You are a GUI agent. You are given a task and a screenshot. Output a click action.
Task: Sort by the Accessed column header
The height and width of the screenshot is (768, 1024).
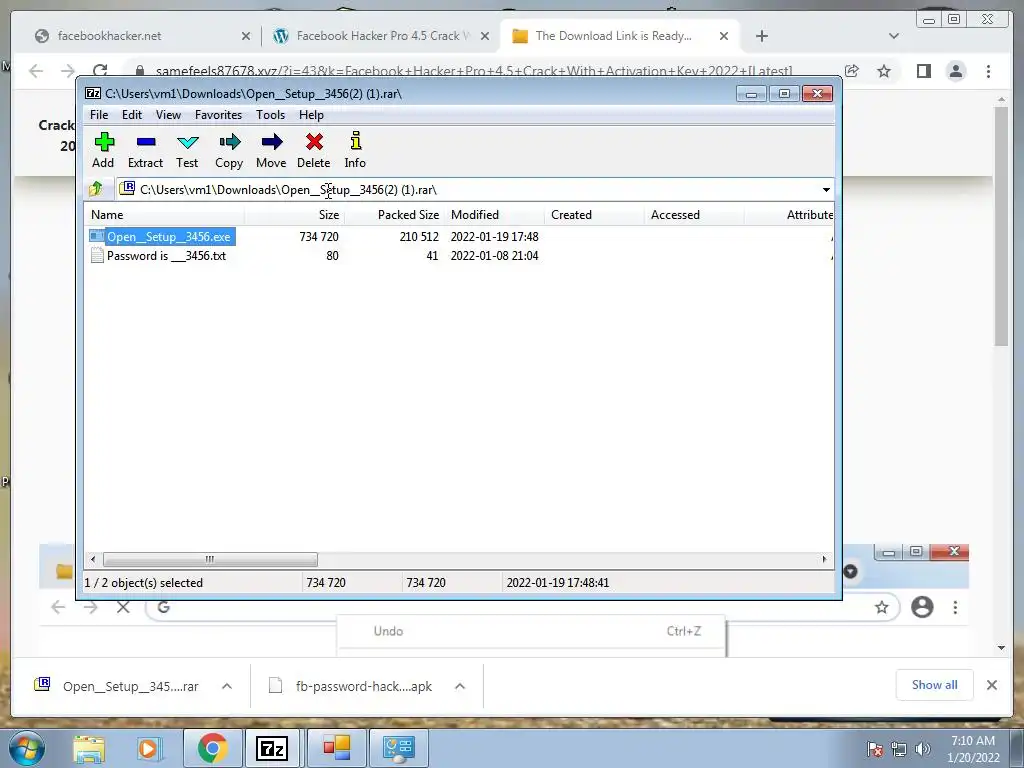tap(694, 215)
